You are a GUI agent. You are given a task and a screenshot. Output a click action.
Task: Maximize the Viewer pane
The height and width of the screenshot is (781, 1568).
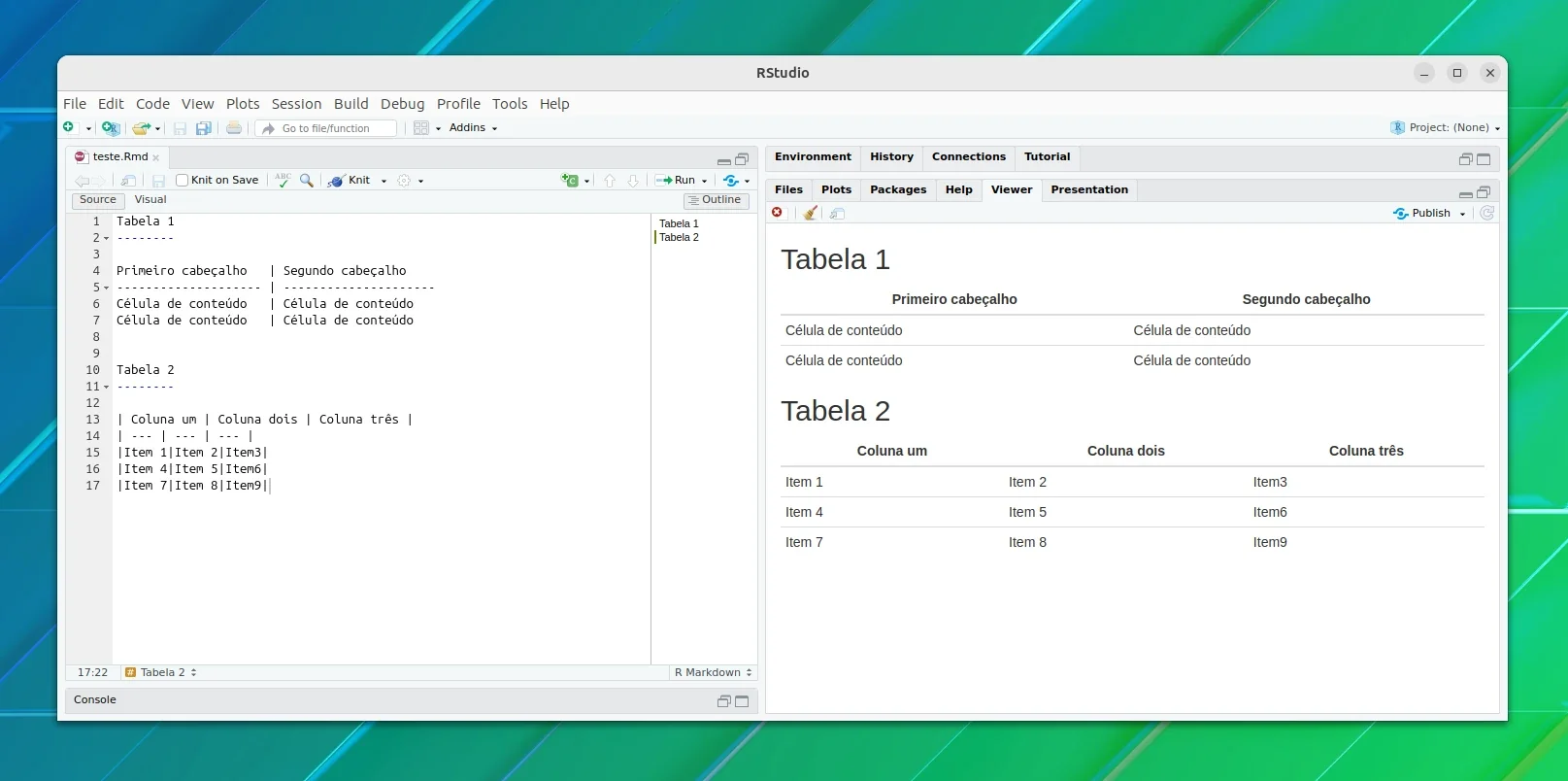(1484, 192)
